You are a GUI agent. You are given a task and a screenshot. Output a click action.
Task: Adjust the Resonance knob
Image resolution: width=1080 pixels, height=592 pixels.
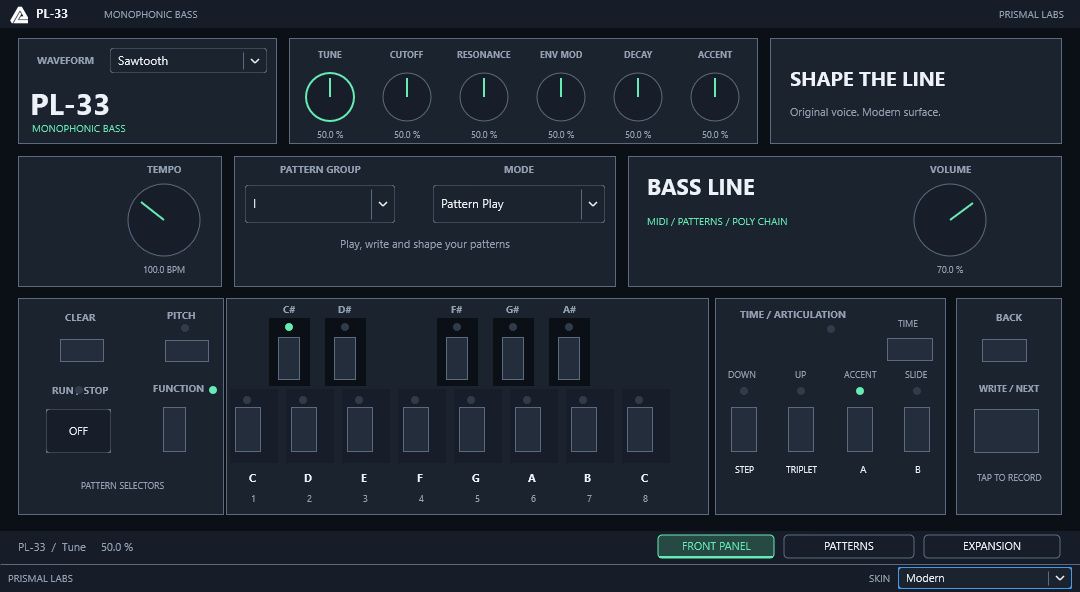484,97
